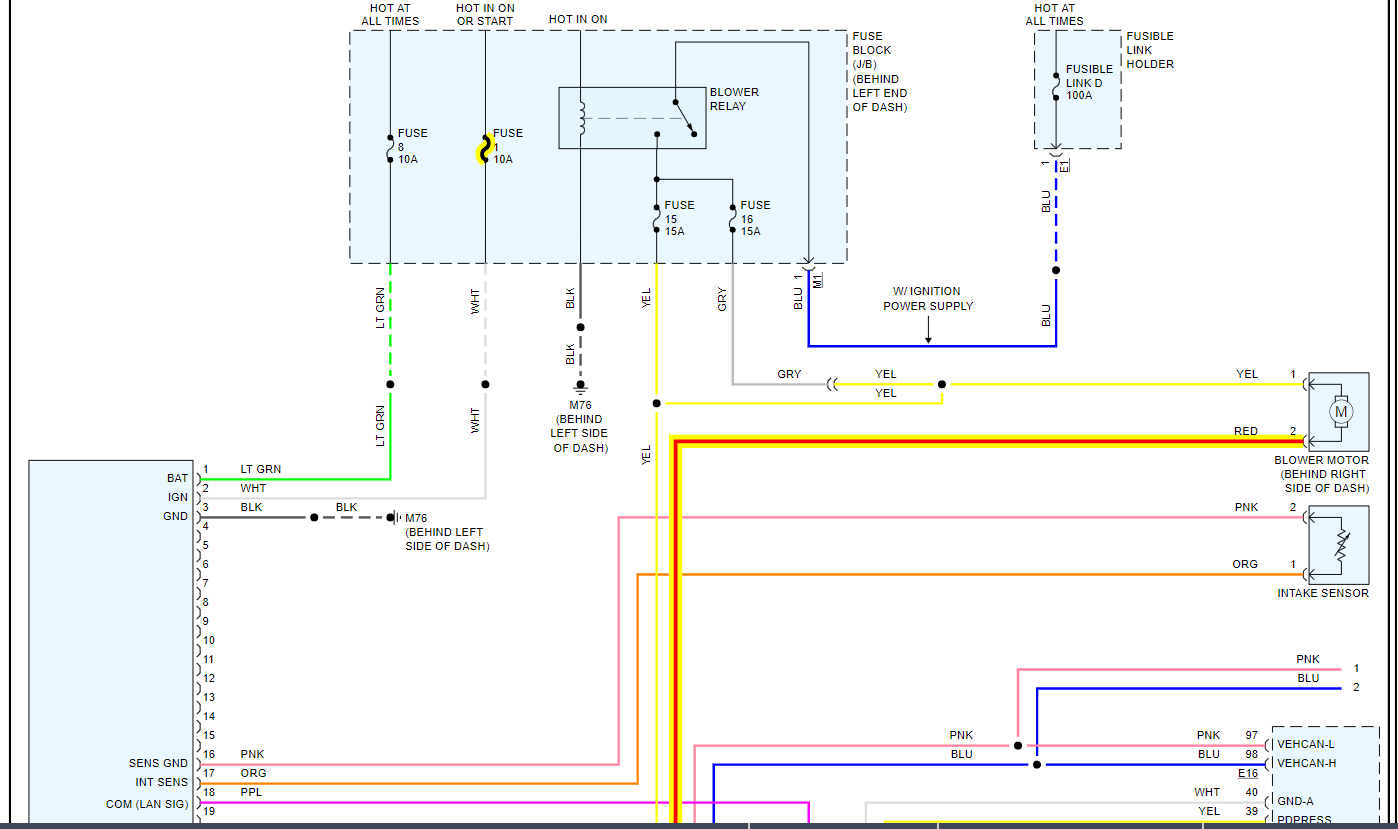
Task: Click the "ORG" wire label at pin 17
Action: point(253,773)
